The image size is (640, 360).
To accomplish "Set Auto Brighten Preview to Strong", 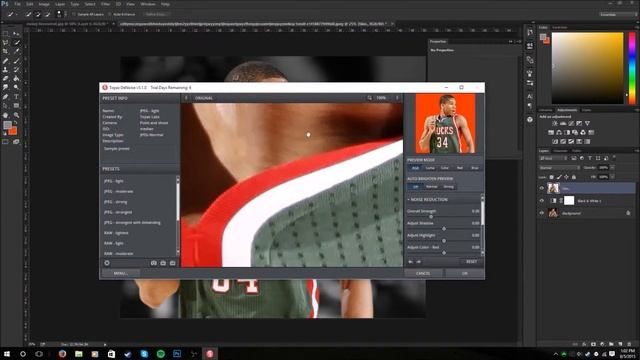I will point(449,187).
